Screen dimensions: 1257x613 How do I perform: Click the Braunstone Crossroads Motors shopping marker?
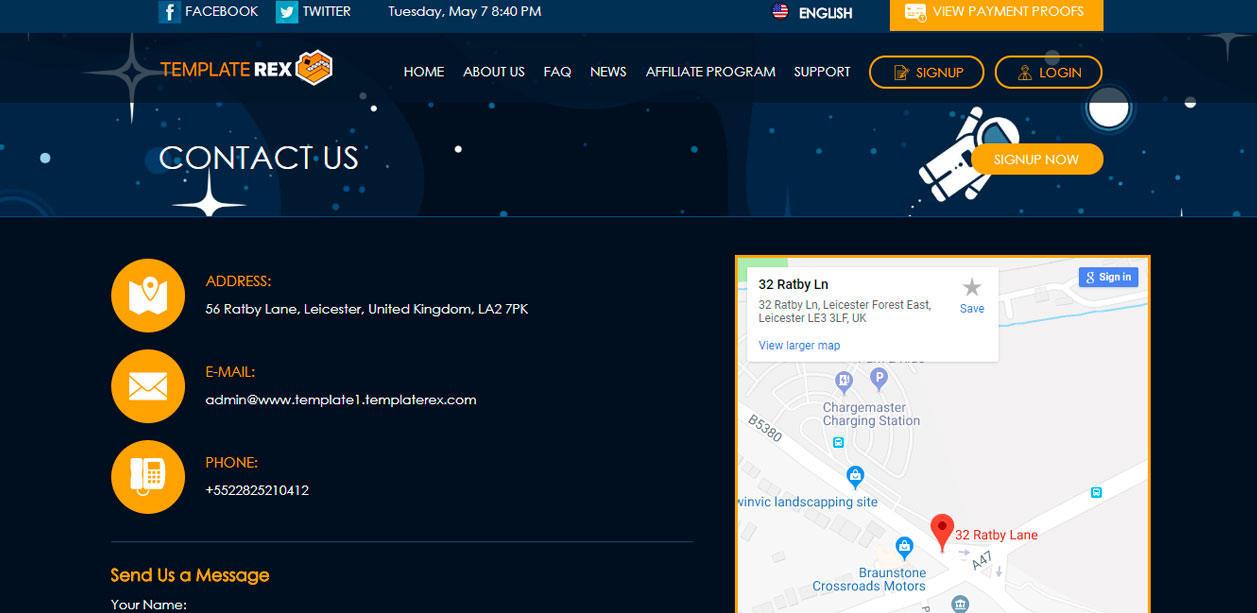point(904,547)
